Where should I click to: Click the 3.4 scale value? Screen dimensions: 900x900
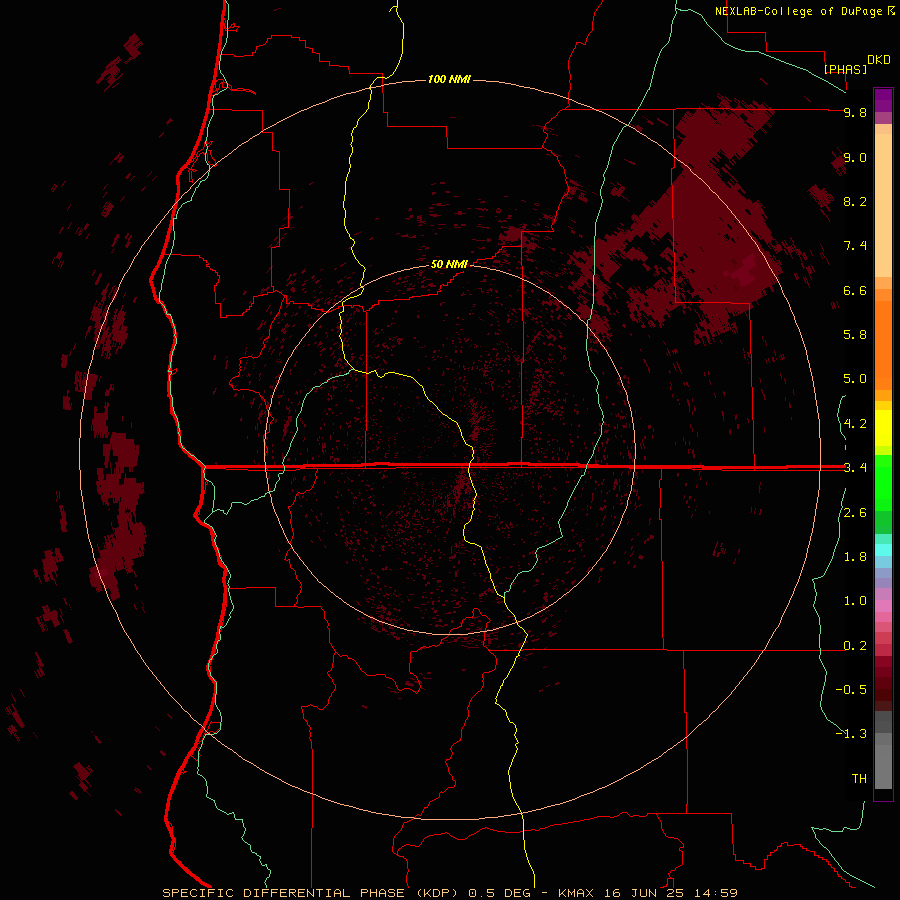coord(855,468)
